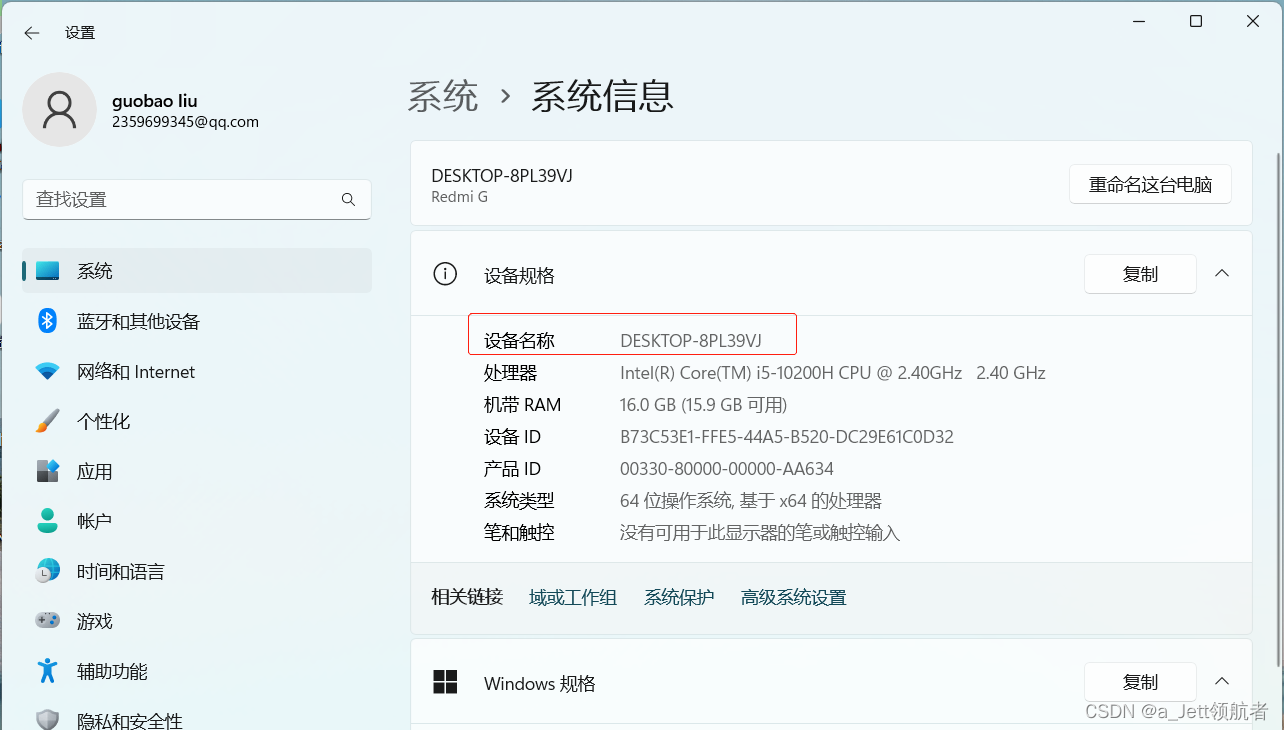Click the 游戏 gamepad icon
This screenshot has width=1284, height=730.
[47, 621]
